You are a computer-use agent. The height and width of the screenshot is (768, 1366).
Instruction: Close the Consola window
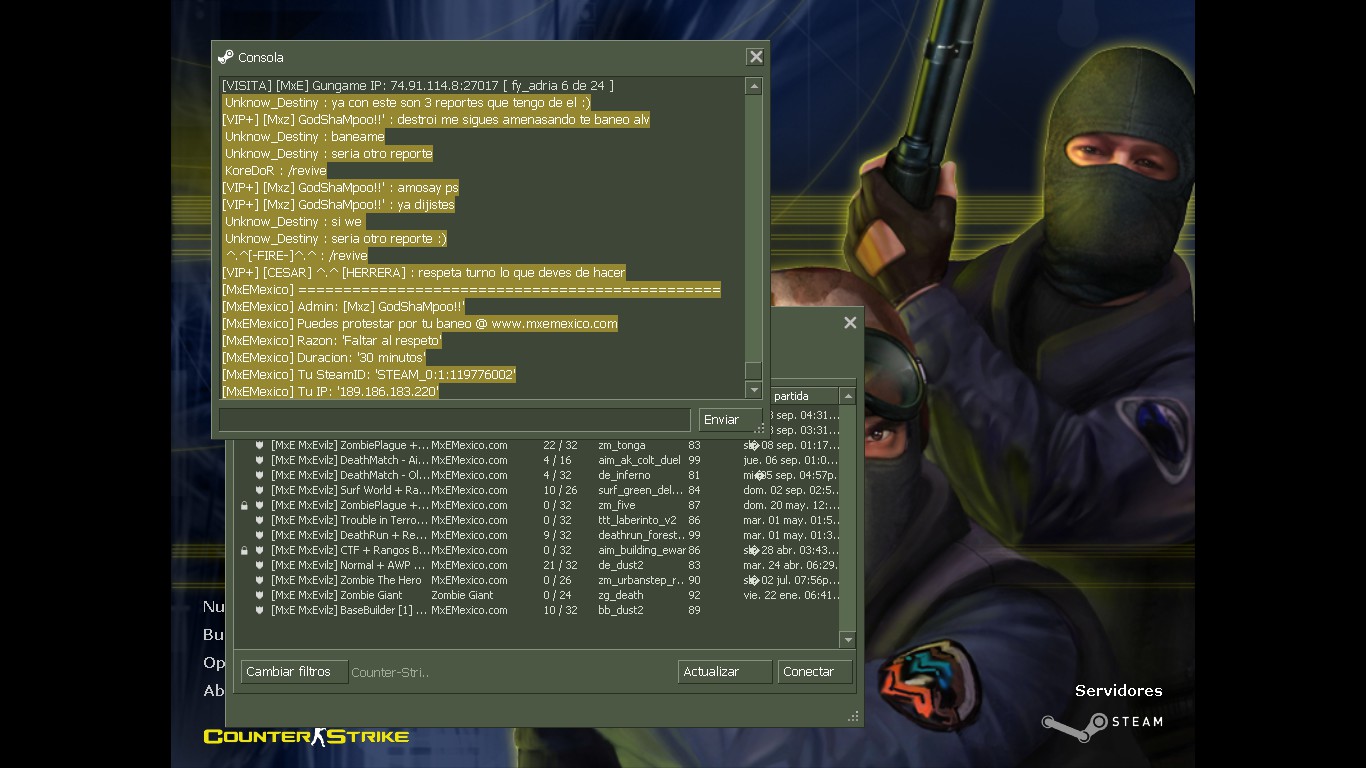click(756, 57)
